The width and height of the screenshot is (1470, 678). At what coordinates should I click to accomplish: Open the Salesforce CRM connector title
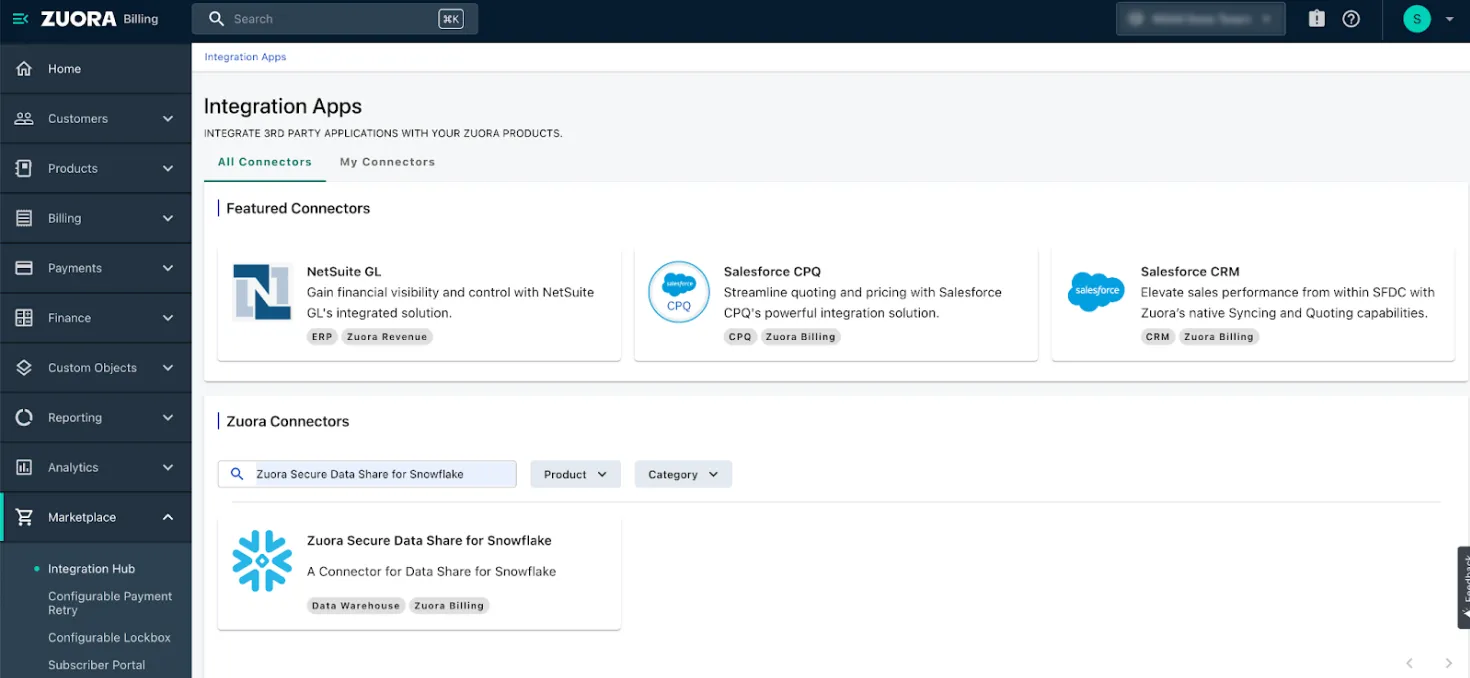(1190, 272)
